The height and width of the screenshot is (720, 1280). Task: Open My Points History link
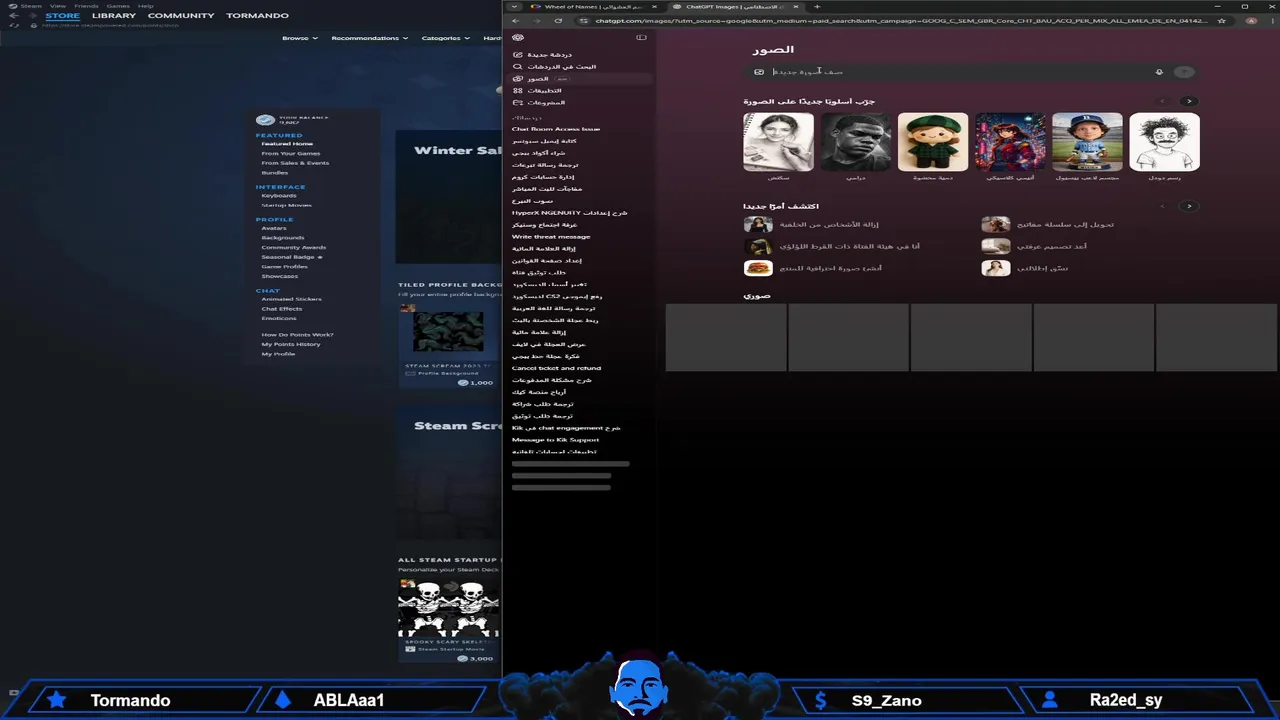tap(291, 344)
